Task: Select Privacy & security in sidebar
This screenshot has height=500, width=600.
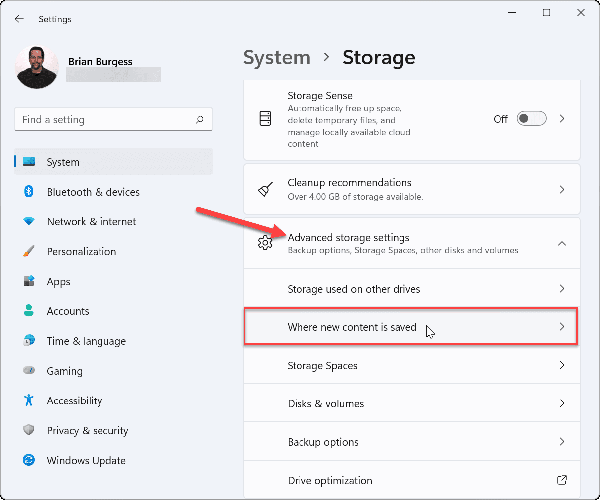Action: (x=88, y=431)
